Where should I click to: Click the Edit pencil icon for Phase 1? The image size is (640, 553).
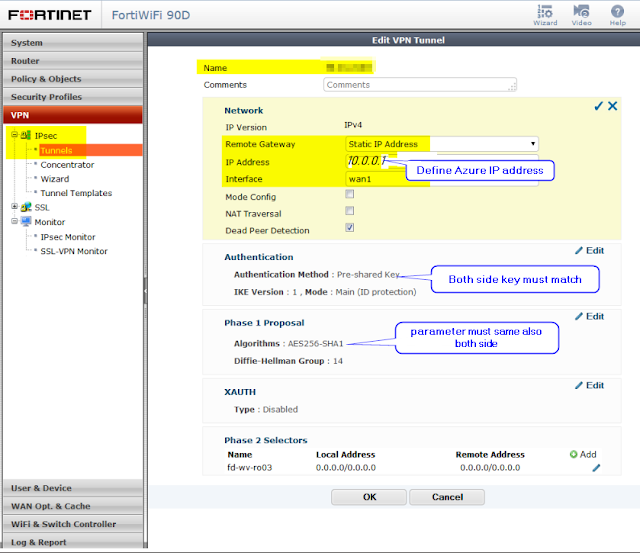(579, 316)
